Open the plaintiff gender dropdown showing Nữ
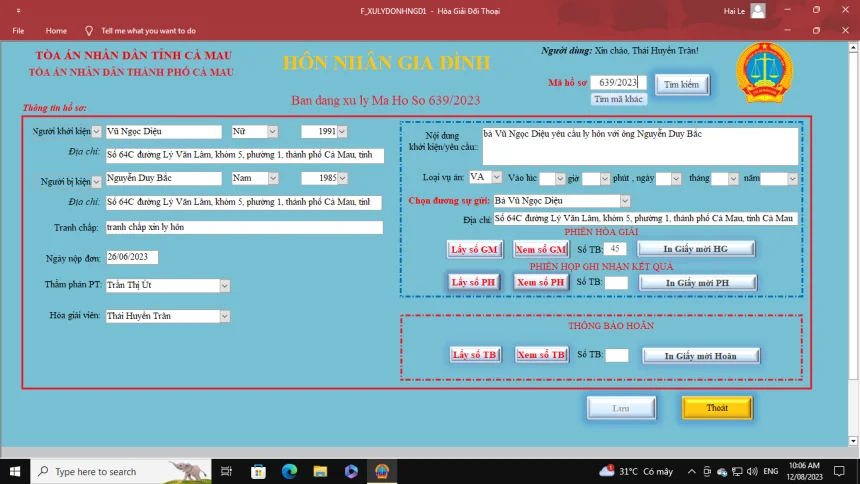This screenshot has width=860, height=484. pos(271,131)
